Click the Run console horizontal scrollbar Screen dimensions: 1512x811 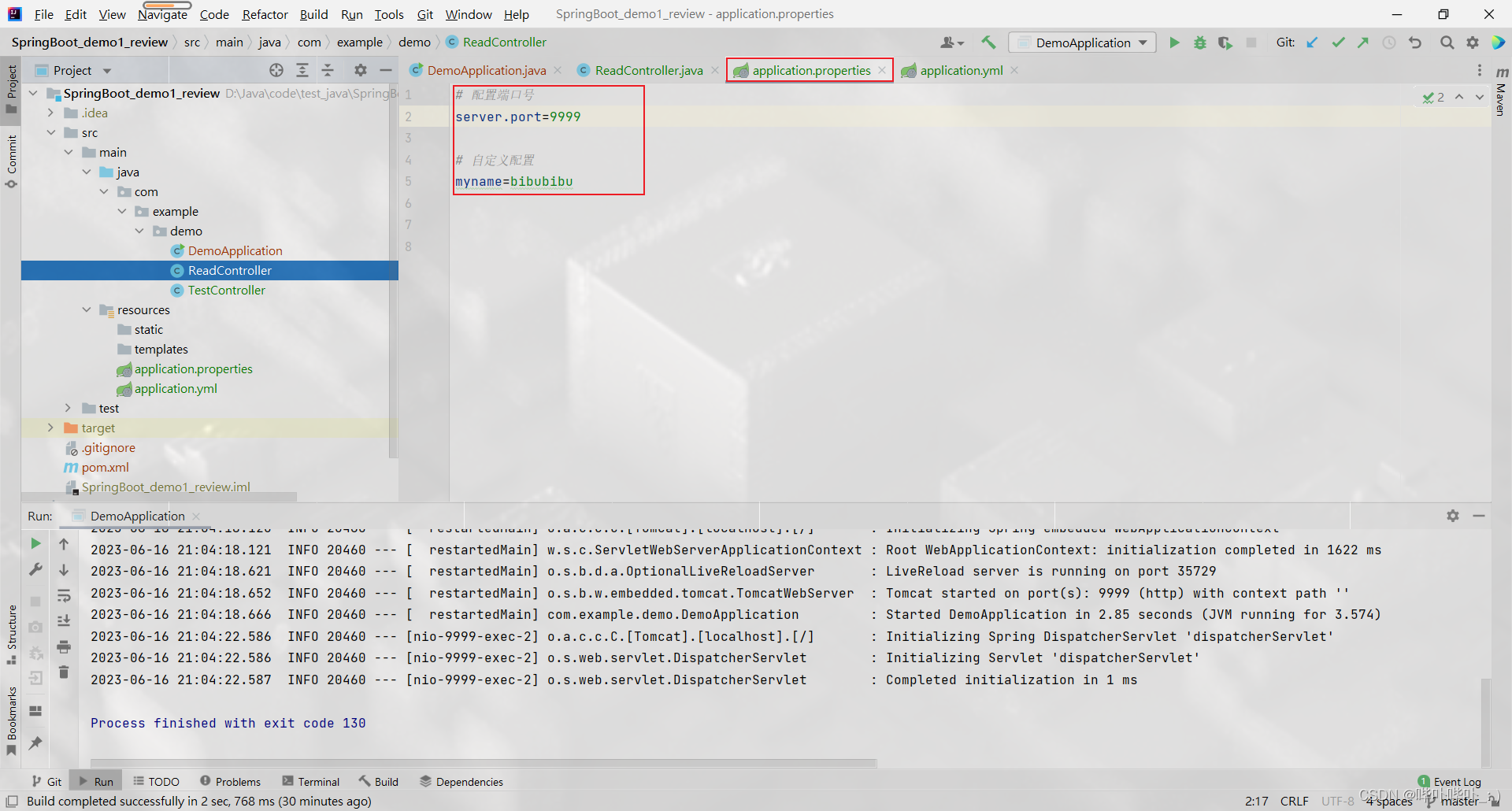[x=484, y=763]
